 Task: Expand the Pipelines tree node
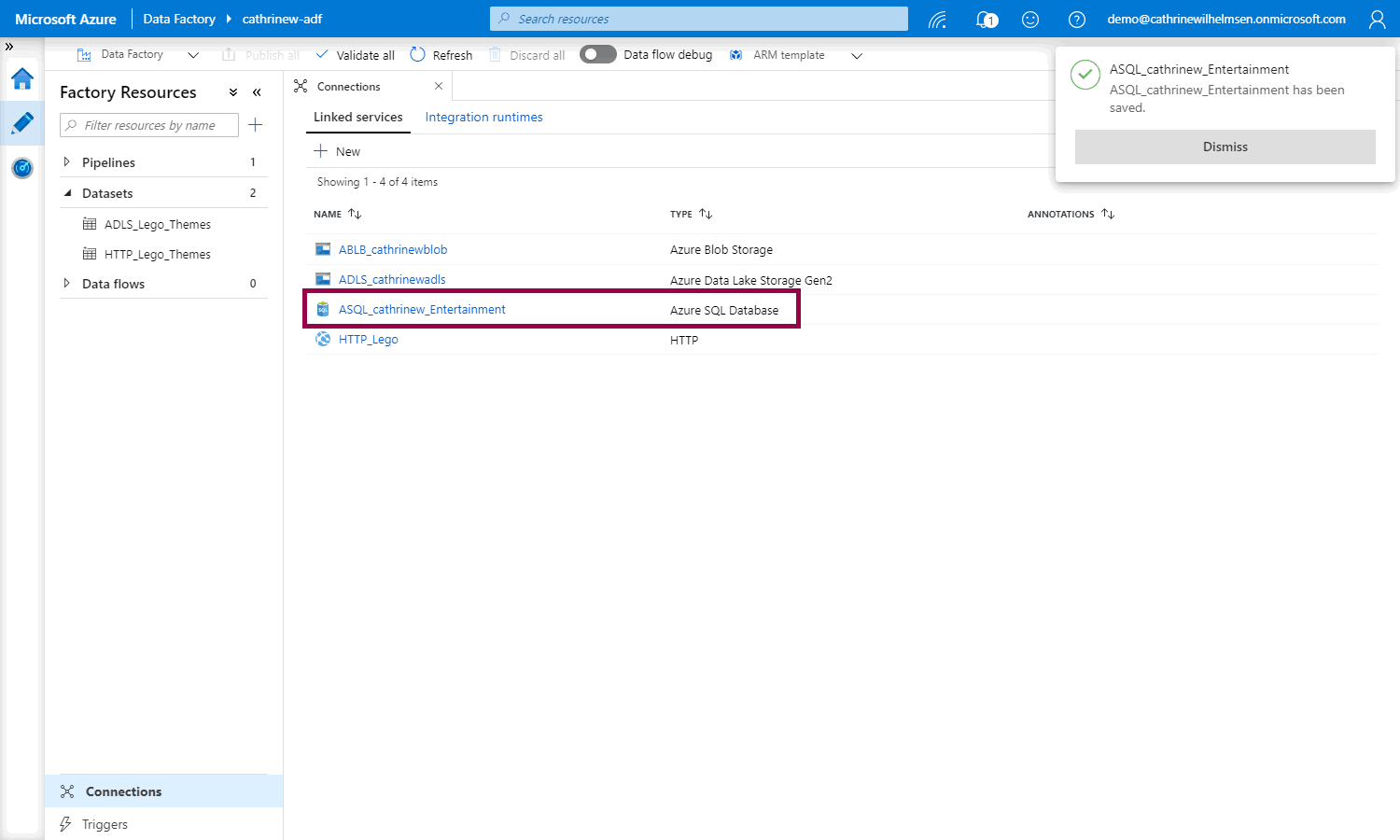tap(66, 162)
